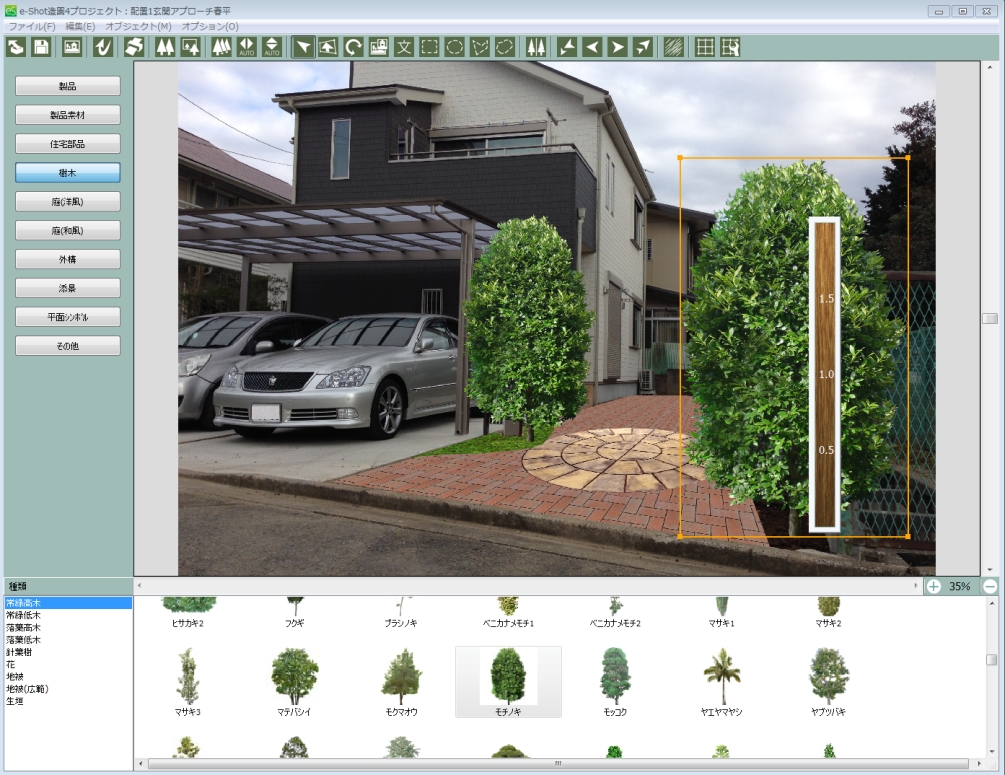This screenshot has height=775, width=1005.
Task: Select the モチノキ tree thumbnail
Action: pyautogui.click(x=508, y=681)
